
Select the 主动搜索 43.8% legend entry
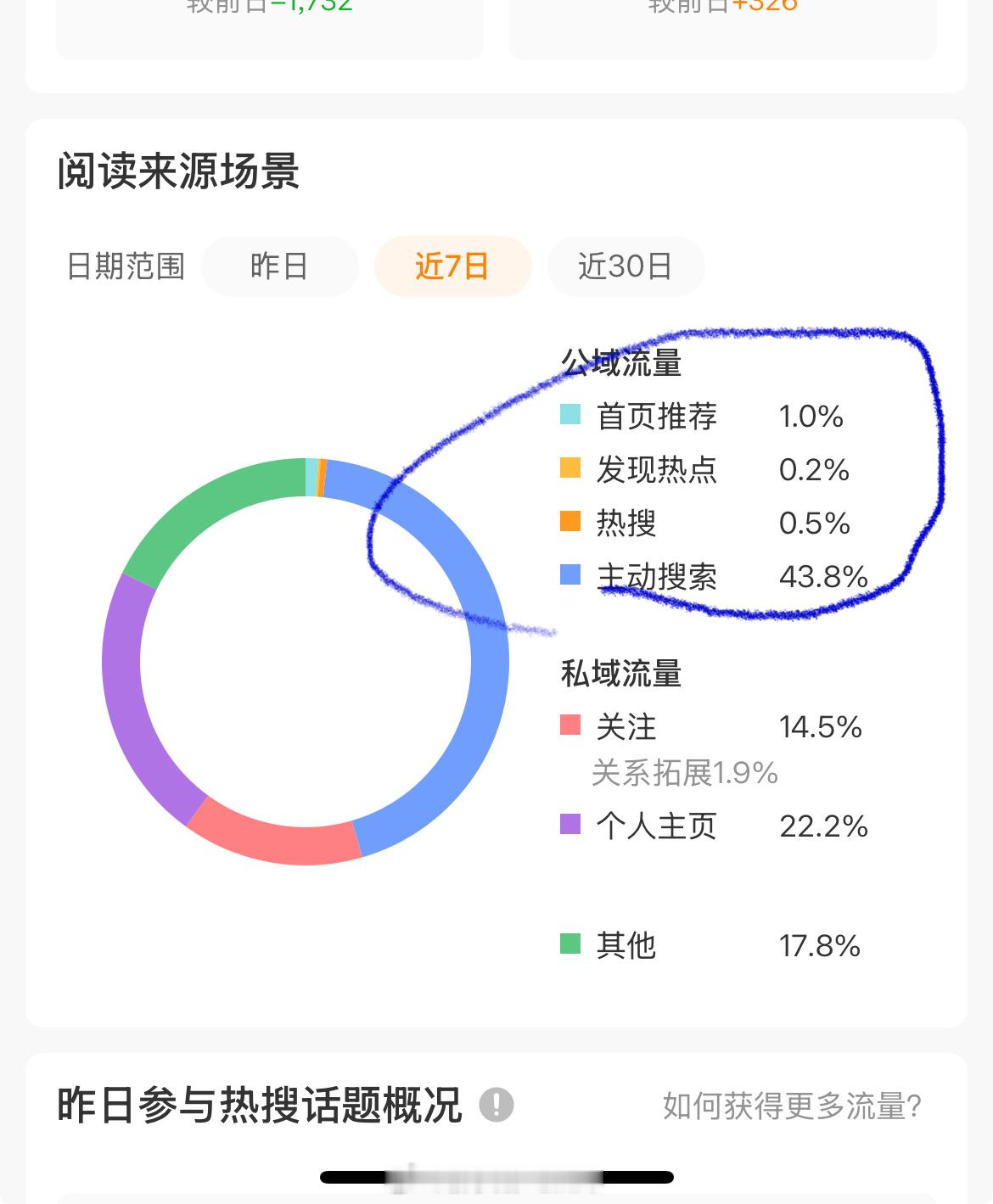coord(715,576)
